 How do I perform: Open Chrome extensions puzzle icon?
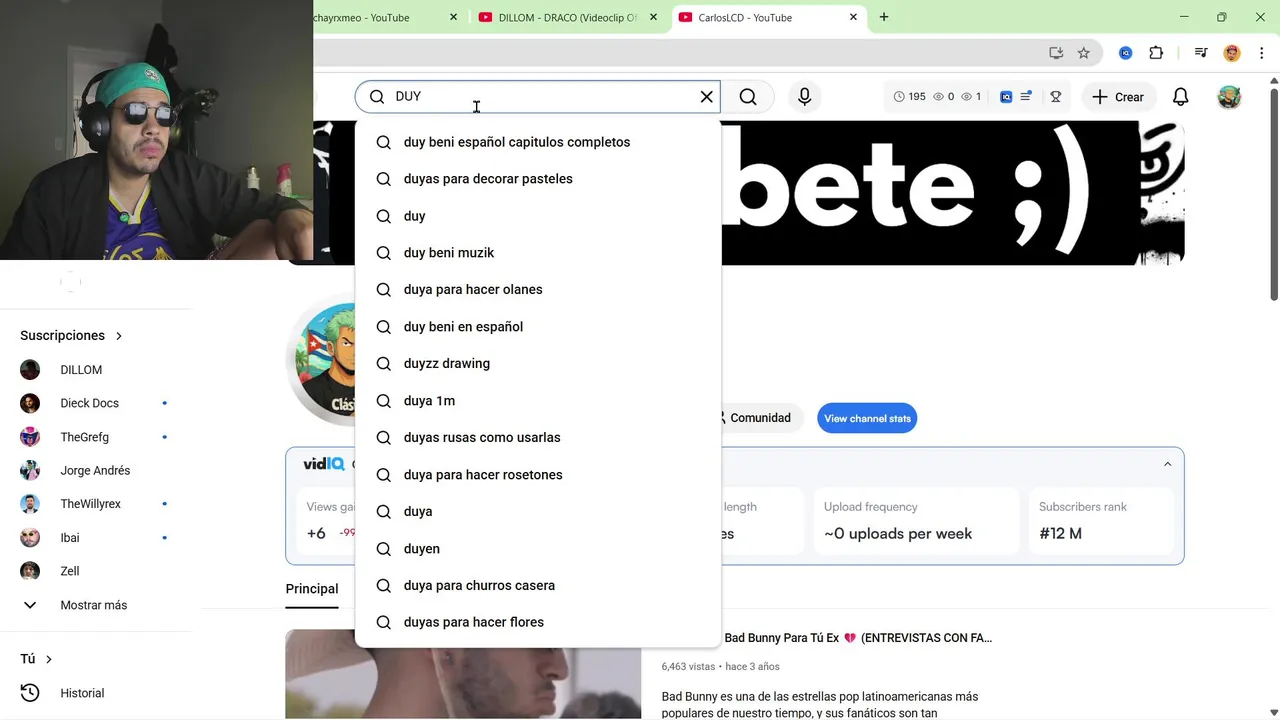coord(1156,53)
